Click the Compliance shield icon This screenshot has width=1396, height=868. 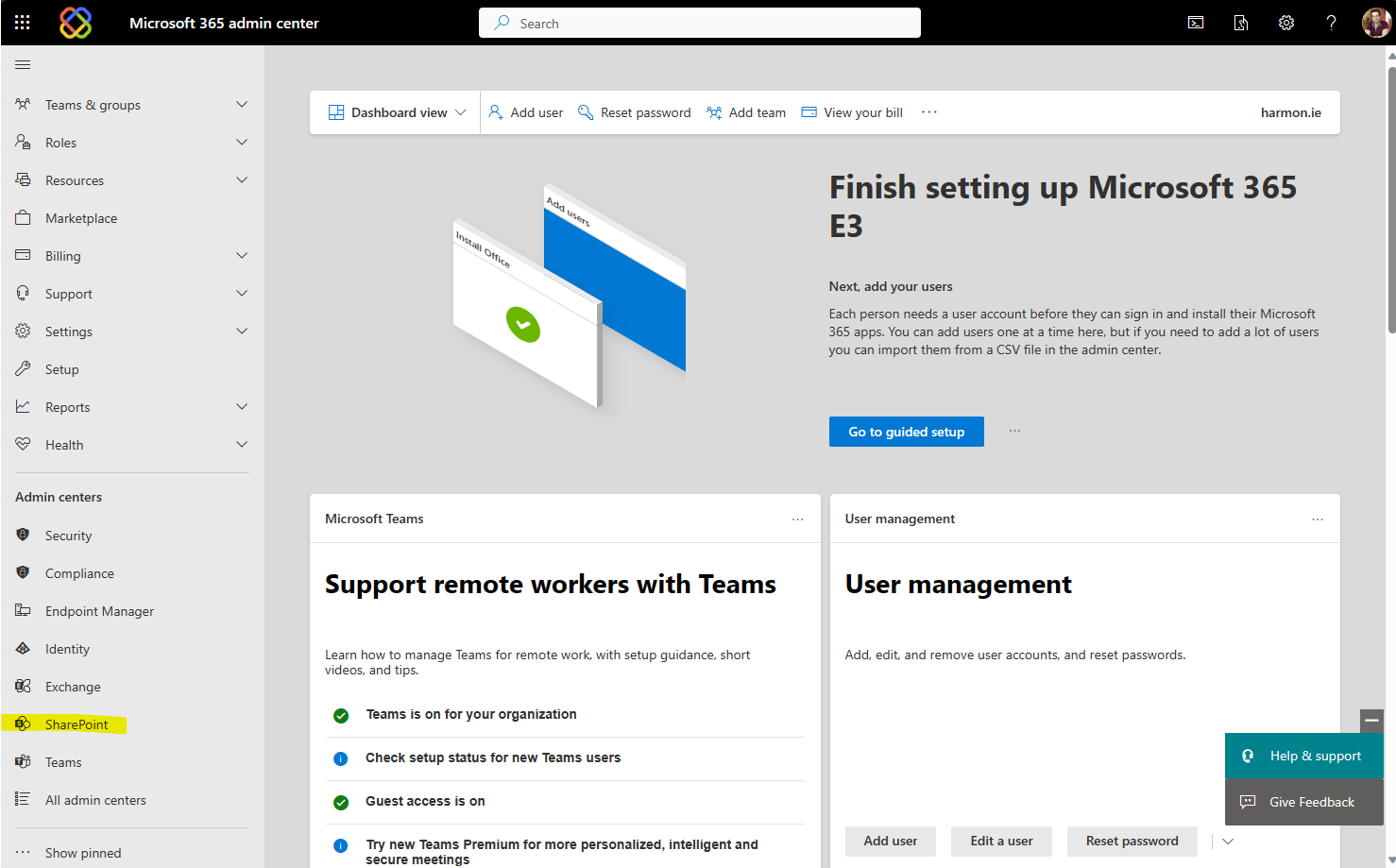coord(23,572)
